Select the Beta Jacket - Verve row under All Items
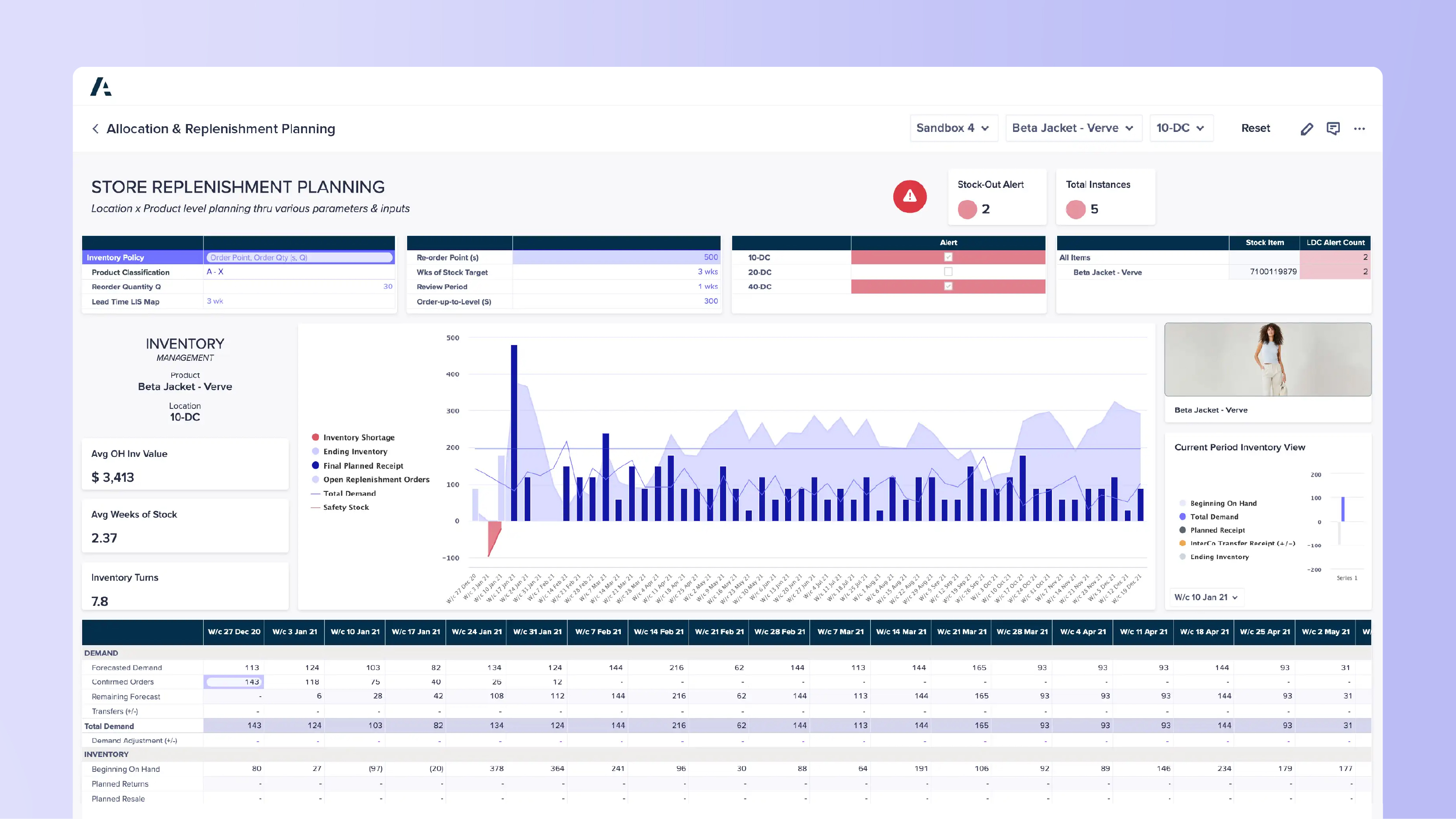The width and height of the screenshot is (1456, 819). tap(1107, 272)
